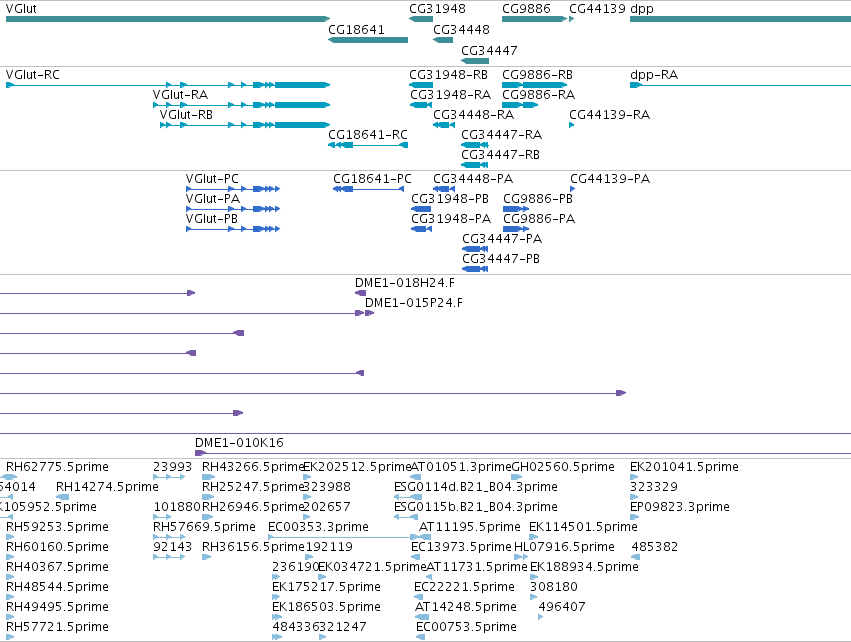Select the RH40367.5prime EST label
This screenshot has height=642, width=851.
point(58,568)
